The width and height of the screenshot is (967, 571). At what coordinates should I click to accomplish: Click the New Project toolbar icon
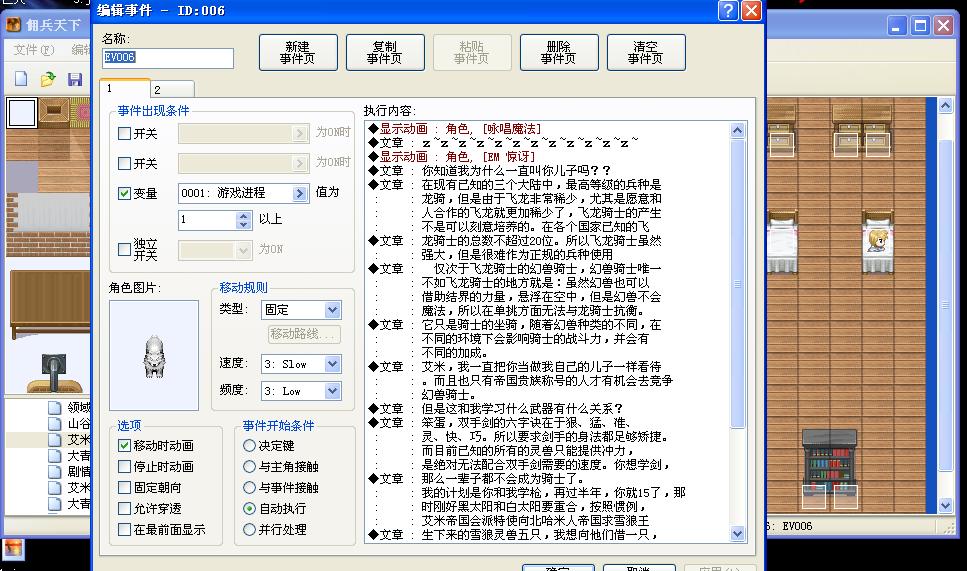point(21,79)
